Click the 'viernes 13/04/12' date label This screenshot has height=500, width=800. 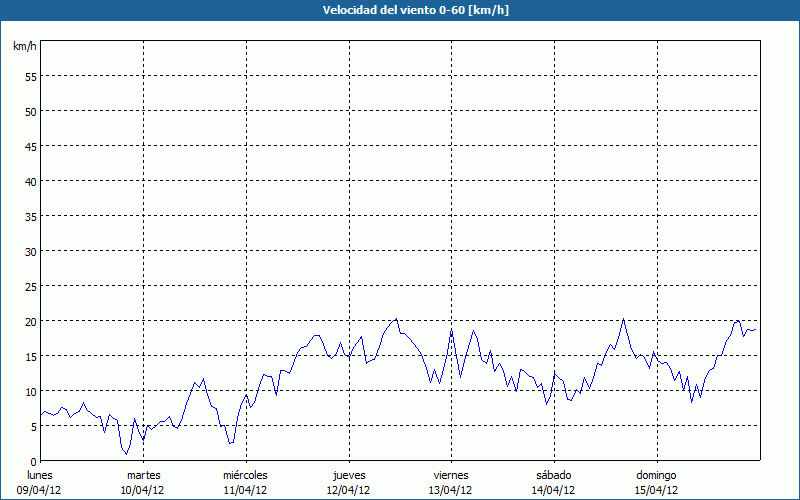pyautogui.click(x=451, y=482)
